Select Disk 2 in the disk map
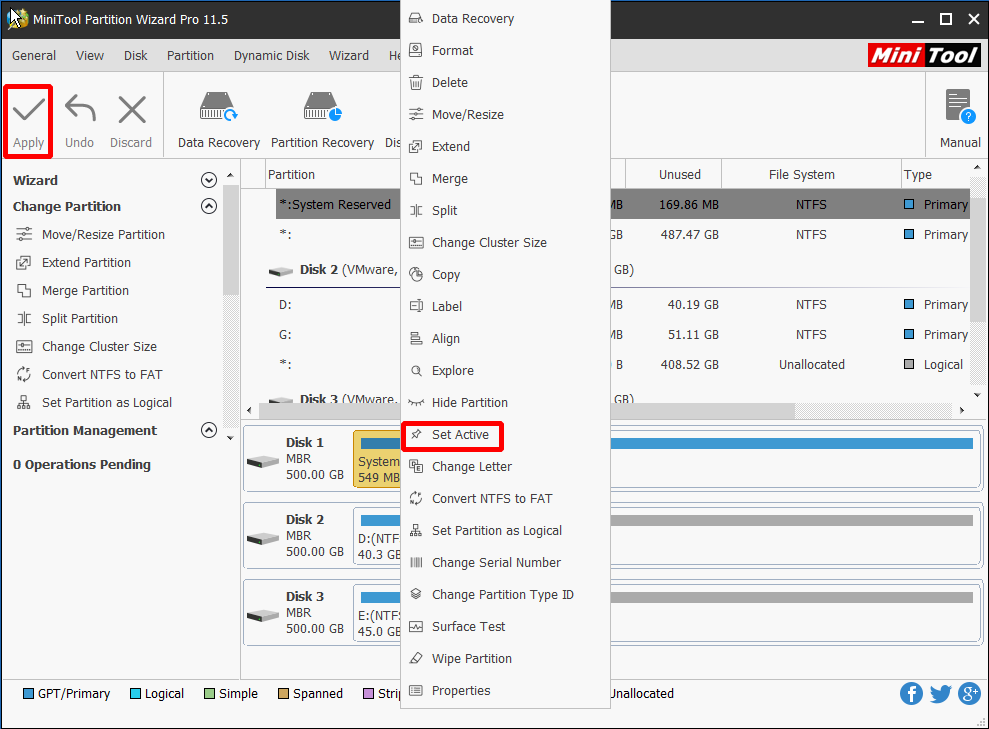 (x=296, y=535)
